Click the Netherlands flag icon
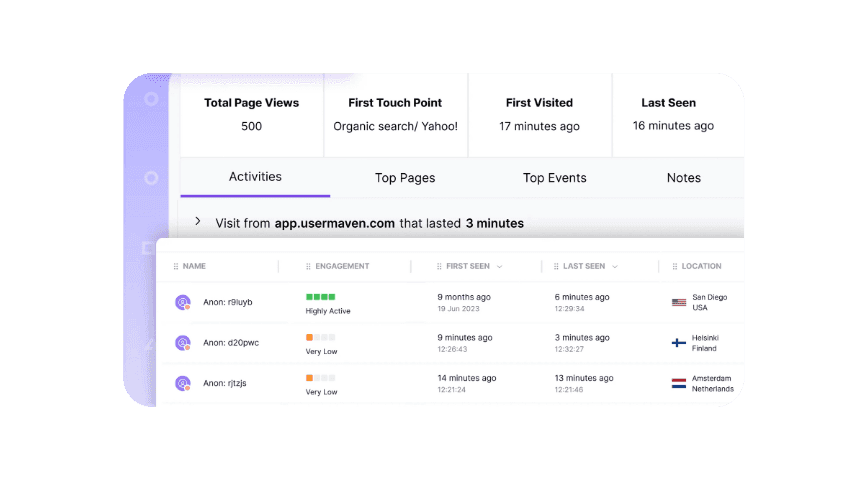The height and width of the screenshot is (480, 854). click(x=679, y=383)
